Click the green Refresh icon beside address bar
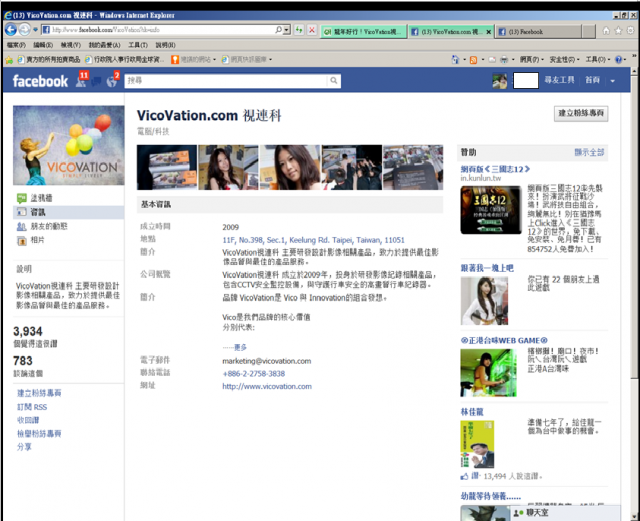Screen dimensions: 640x521 click(299, 30)
